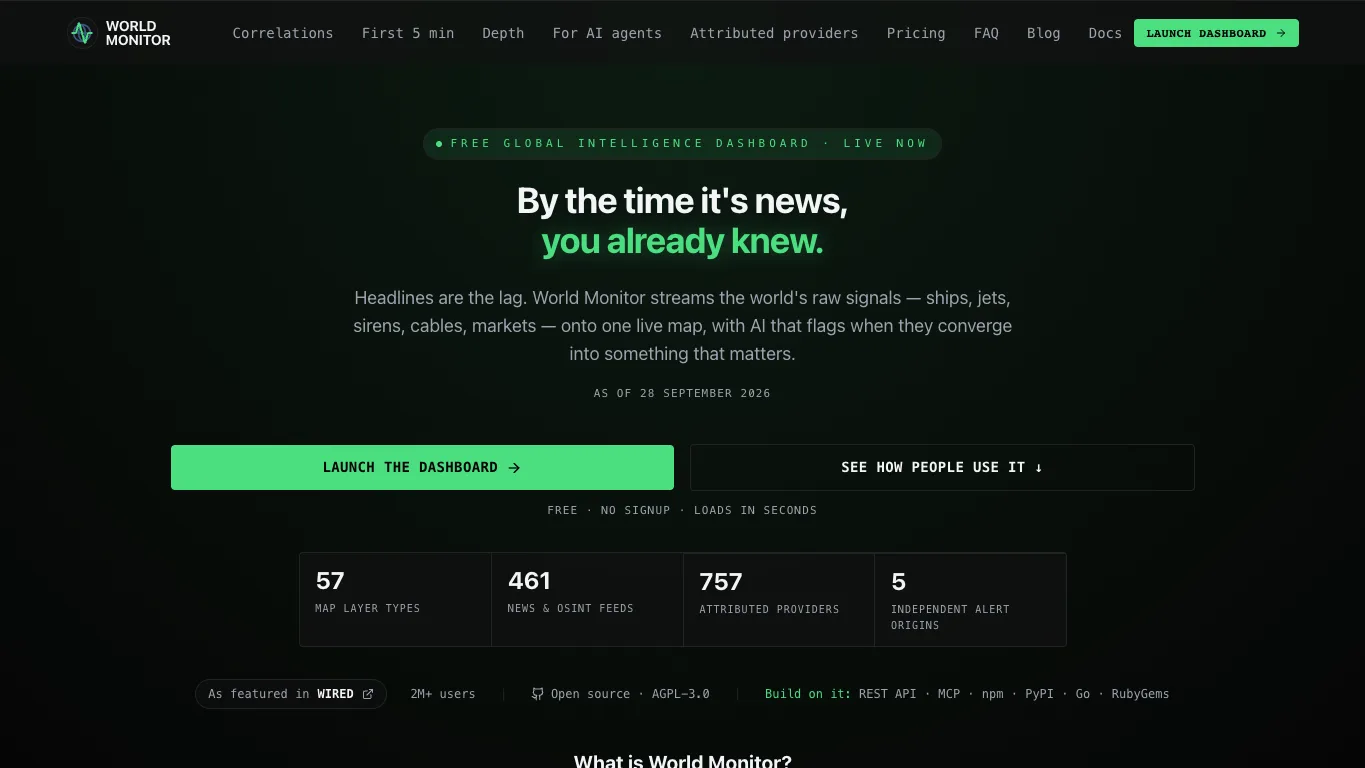Click the external link icon beside WIRED
The height and width of the screenshot is (768, 1365).
click(368, 694)
